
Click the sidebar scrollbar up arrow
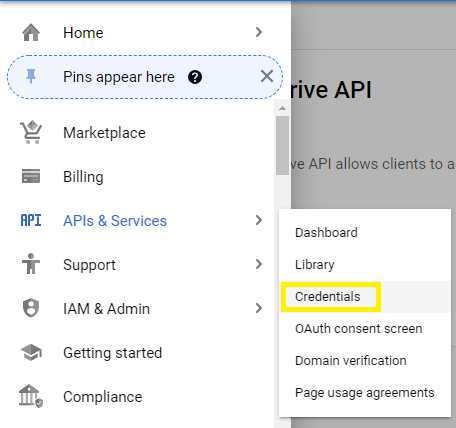click(x=282, y=108)
